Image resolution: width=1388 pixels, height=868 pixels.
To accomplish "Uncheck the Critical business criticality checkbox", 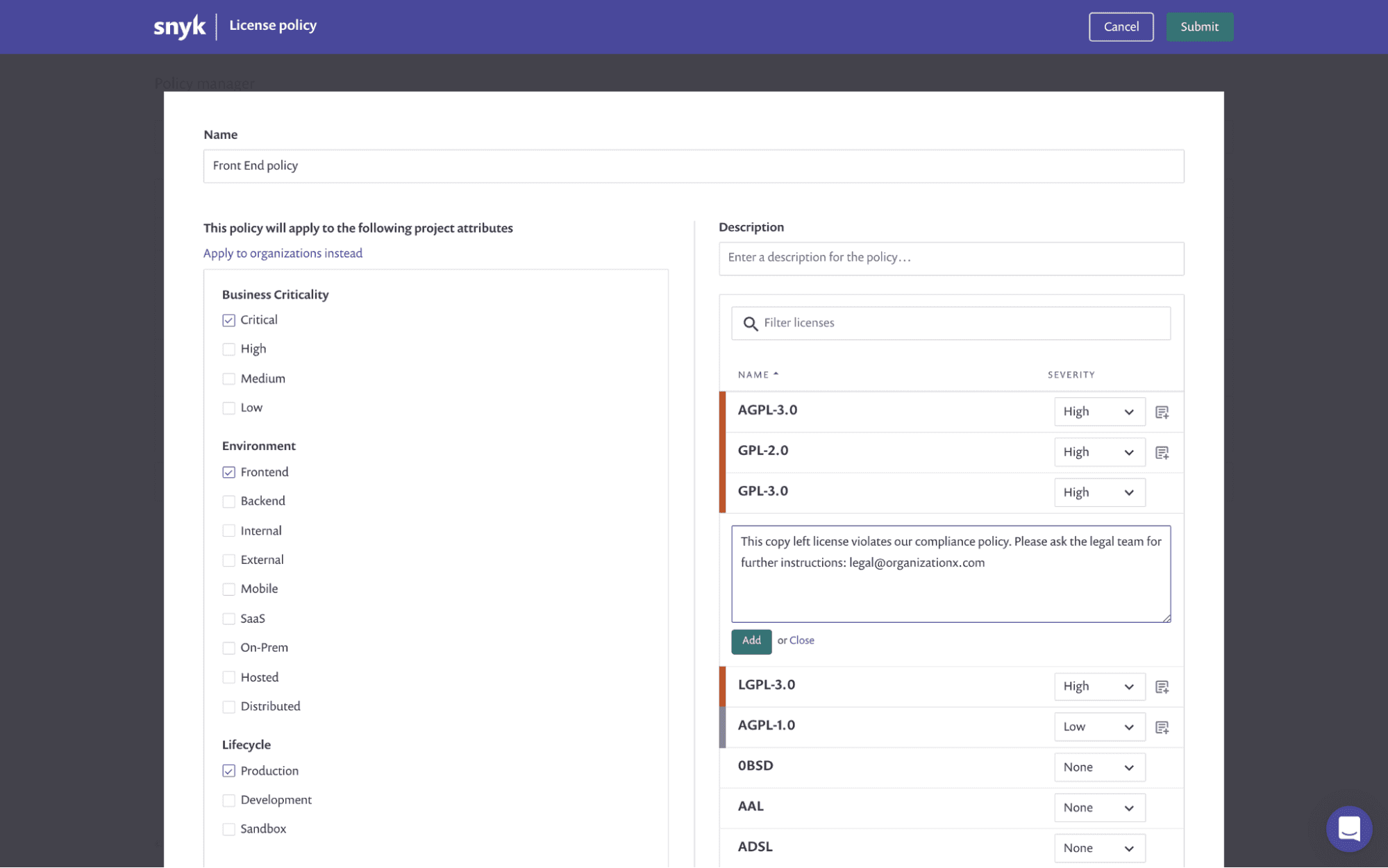I will point(228,320).
